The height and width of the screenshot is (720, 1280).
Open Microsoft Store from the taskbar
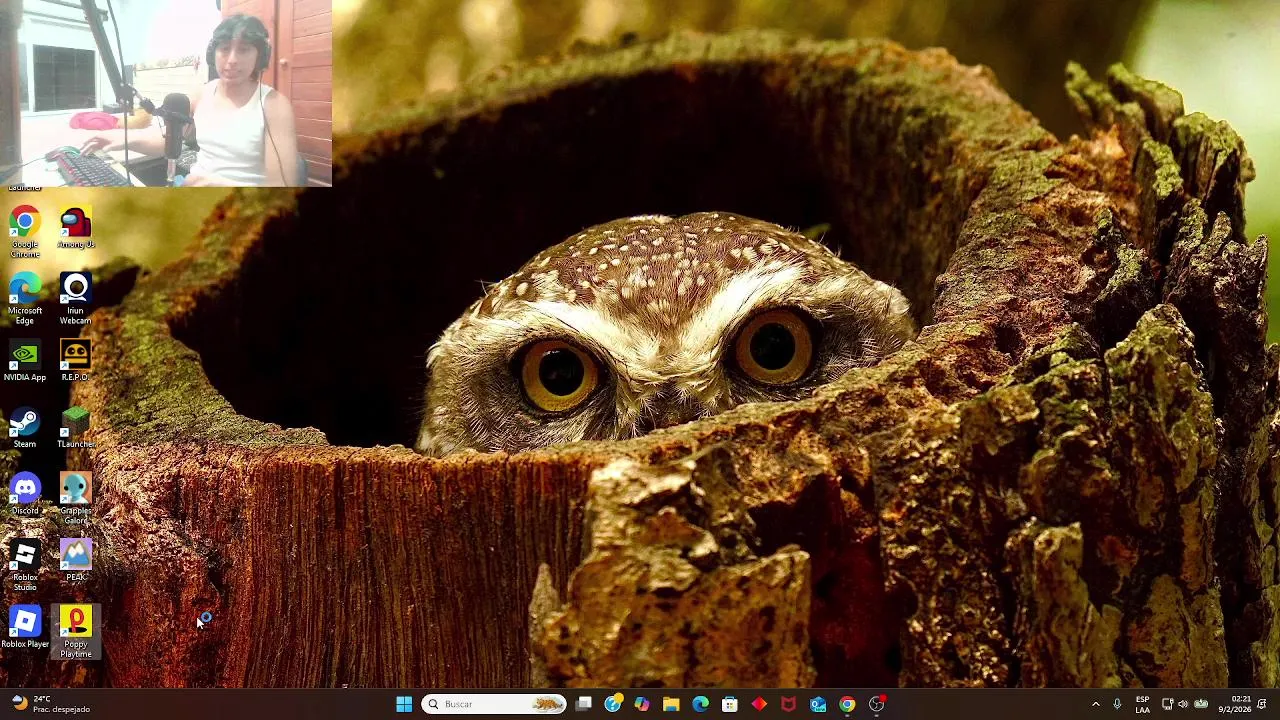730,704
